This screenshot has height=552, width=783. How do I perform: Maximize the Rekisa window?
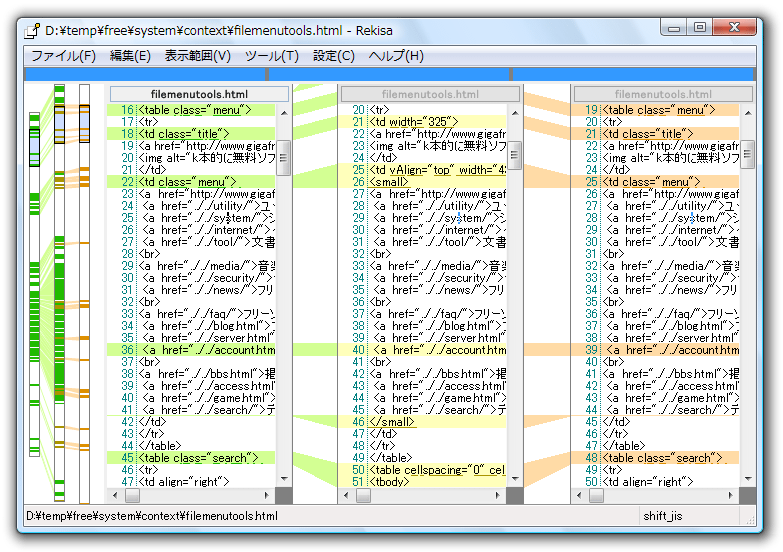click(x=700, y=27)
